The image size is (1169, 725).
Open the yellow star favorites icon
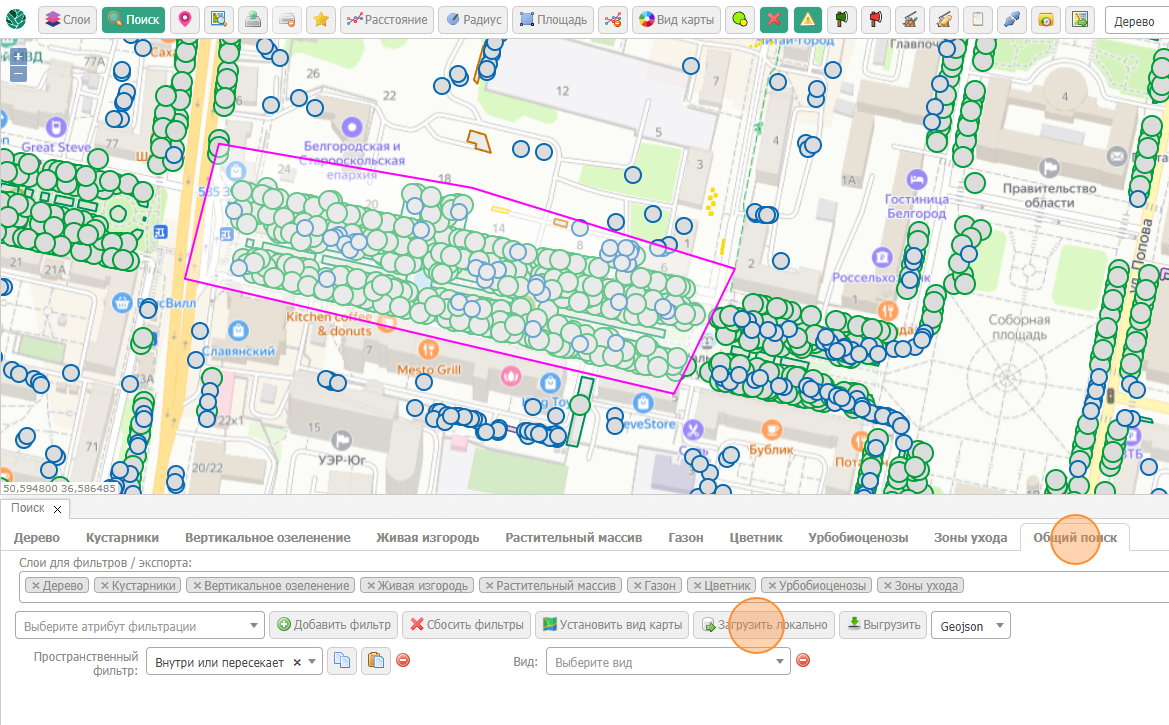(x=321, y=20)
